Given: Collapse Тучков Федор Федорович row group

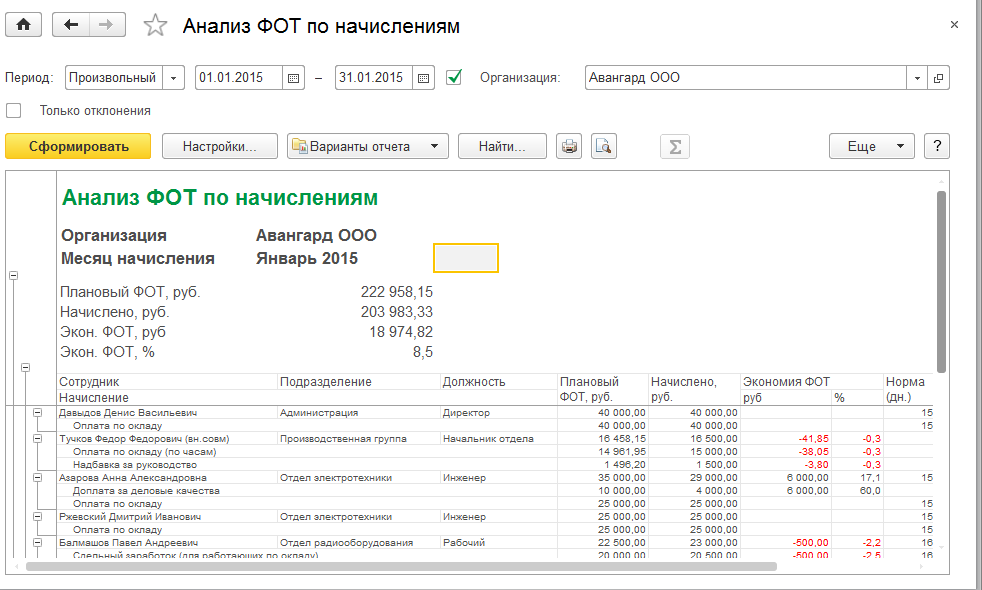Looking at the screenshot, I should tap(38, 438).
